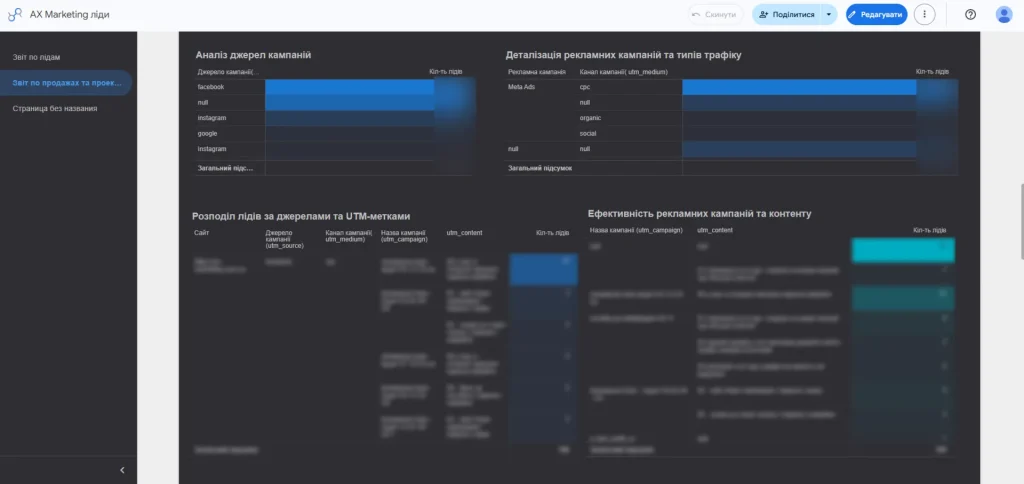
Task: Expand the share dropdown arrow
Action: [x=829, y=14]
